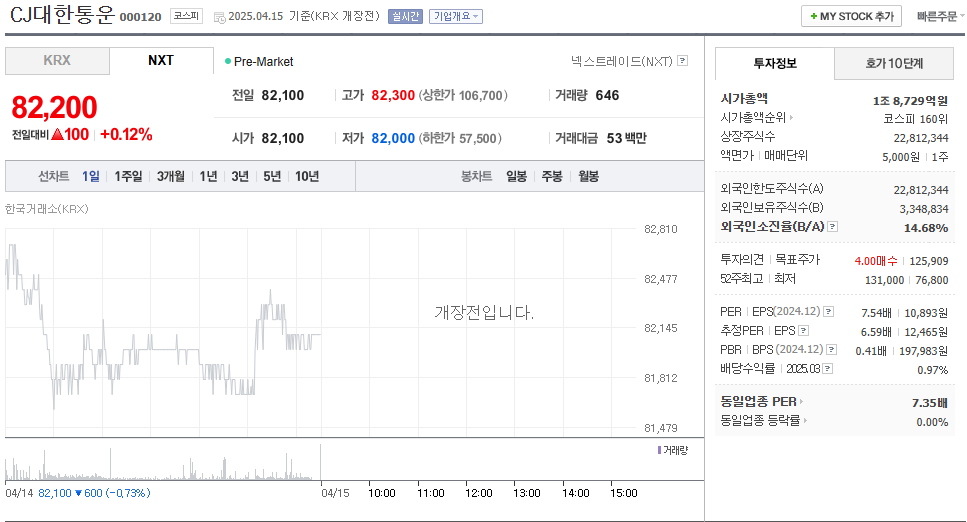Open the 기업개요 dropdown
967x522 pixels.
coord(456,17)
